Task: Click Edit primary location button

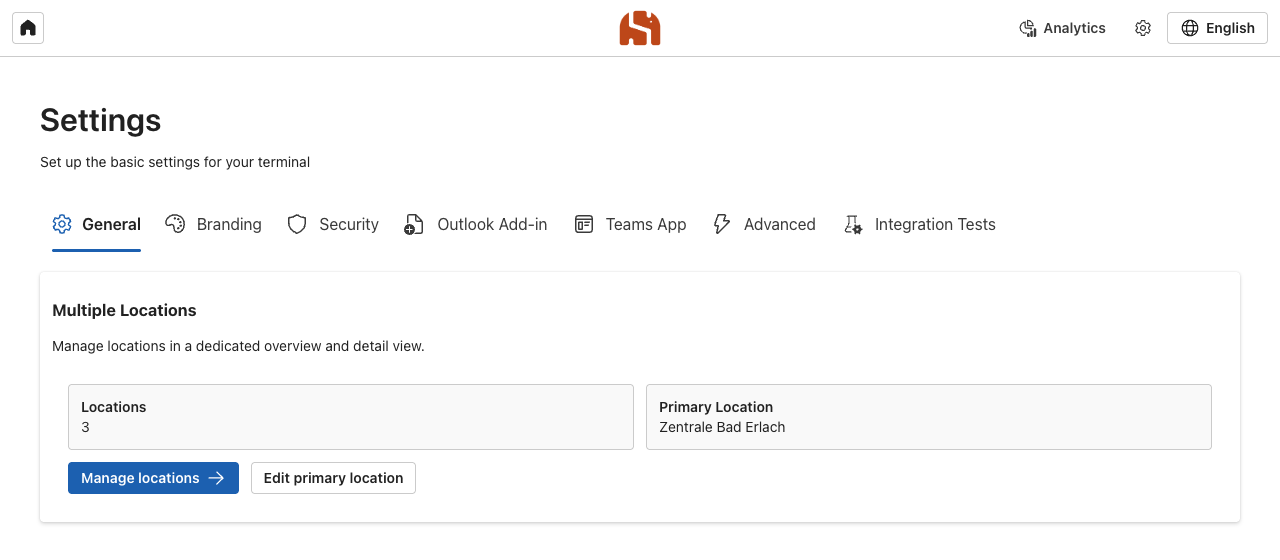Action: click(333, 478)
